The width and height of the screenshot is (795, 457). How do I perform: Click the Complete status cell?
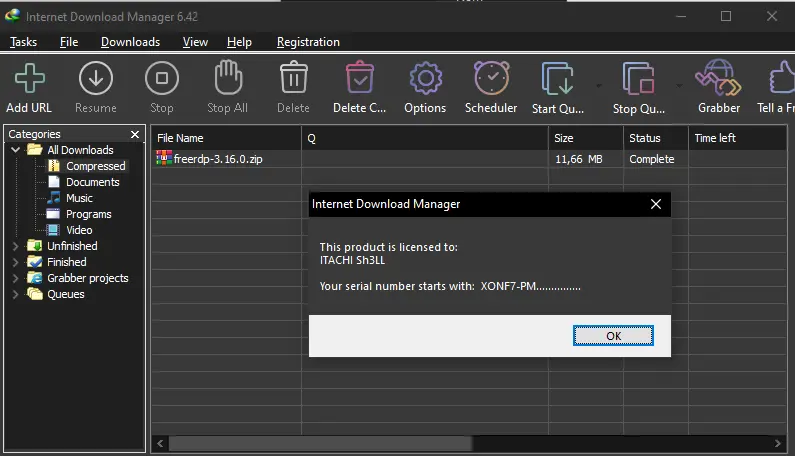(x=652, y=159)
